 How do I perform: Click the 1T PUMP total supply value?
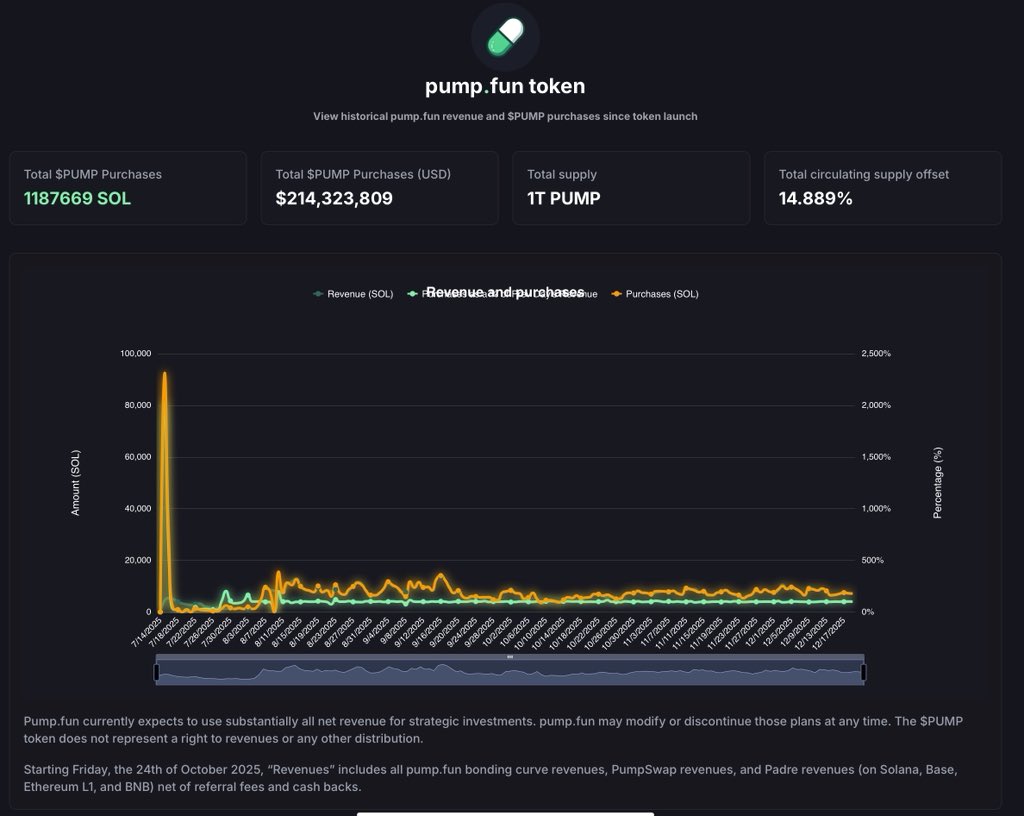(564, 198)
